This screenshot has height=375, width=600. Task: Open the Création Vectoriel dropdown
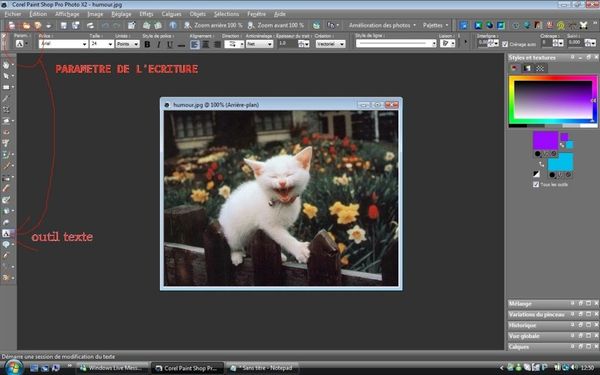point(330,44)
